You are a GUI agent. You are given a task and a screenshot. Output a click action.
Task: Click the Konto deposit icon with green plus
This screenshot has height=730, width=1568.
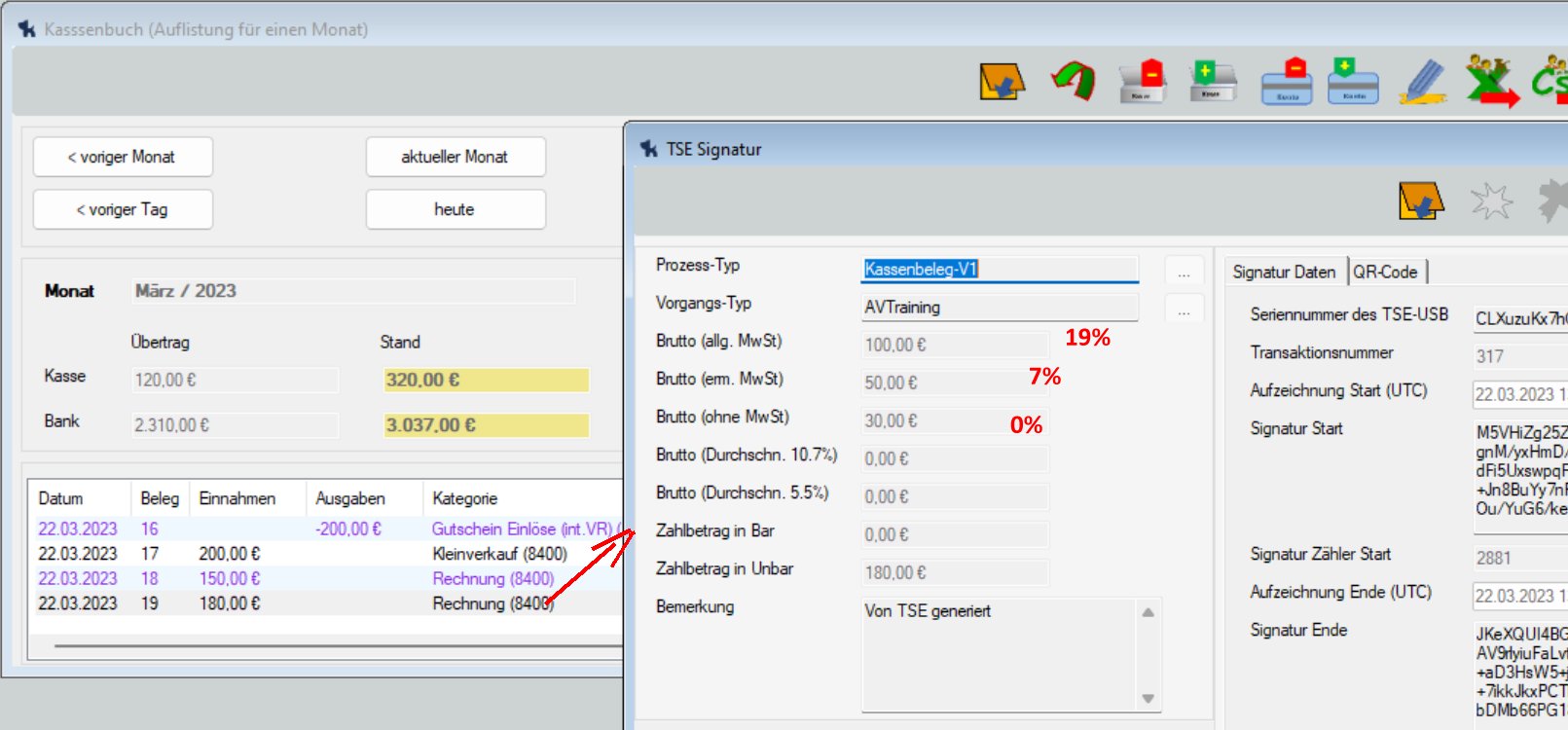(x=1353, y=81)
